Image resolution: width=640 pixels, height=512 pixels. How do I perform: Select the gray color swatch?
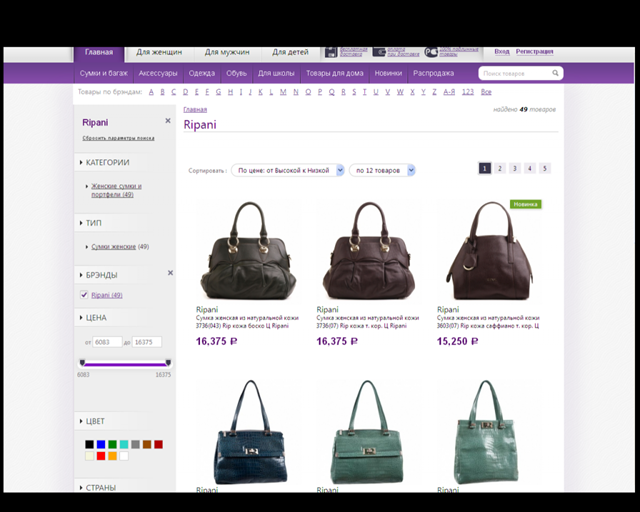pos(136,444)
